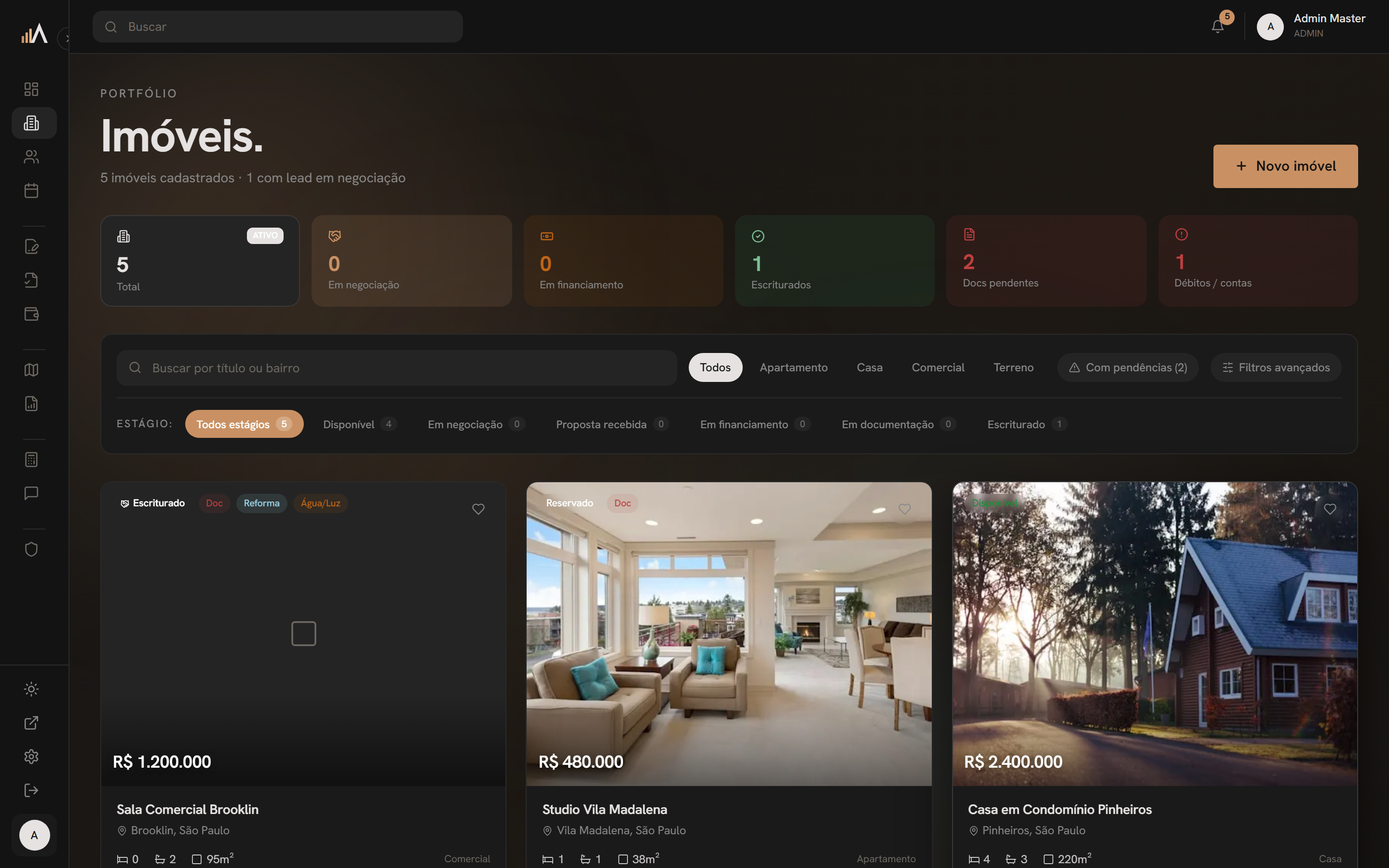The image size is (1389, 868).
Task: Click the Studio Vila Madalena title
Action: [x=605, y=810]
